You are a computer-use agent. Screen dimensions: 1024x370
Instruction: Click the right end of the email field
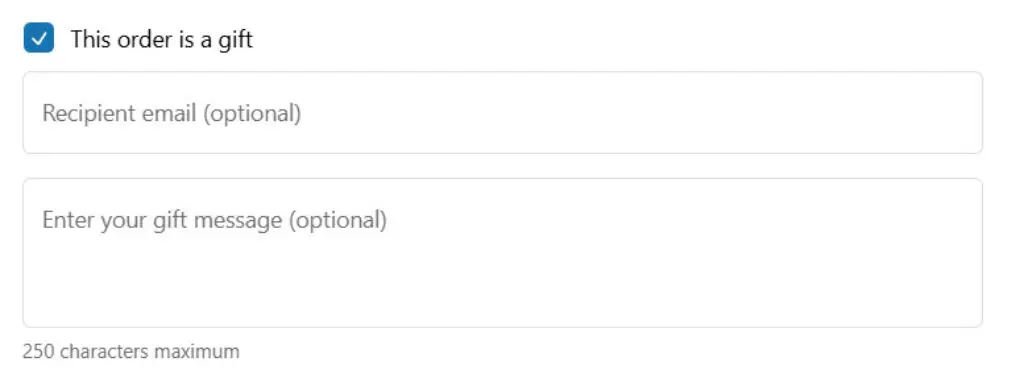click(940, 113)
